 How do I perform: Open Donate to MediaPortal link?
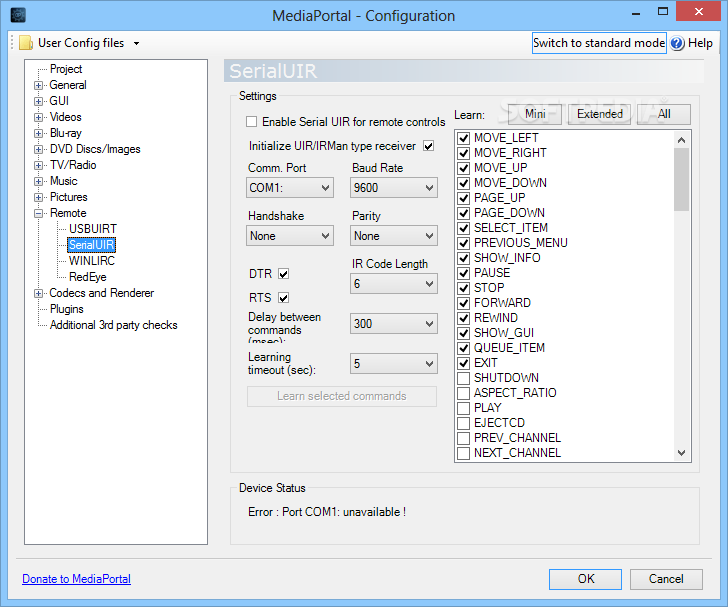coord(77,579)
